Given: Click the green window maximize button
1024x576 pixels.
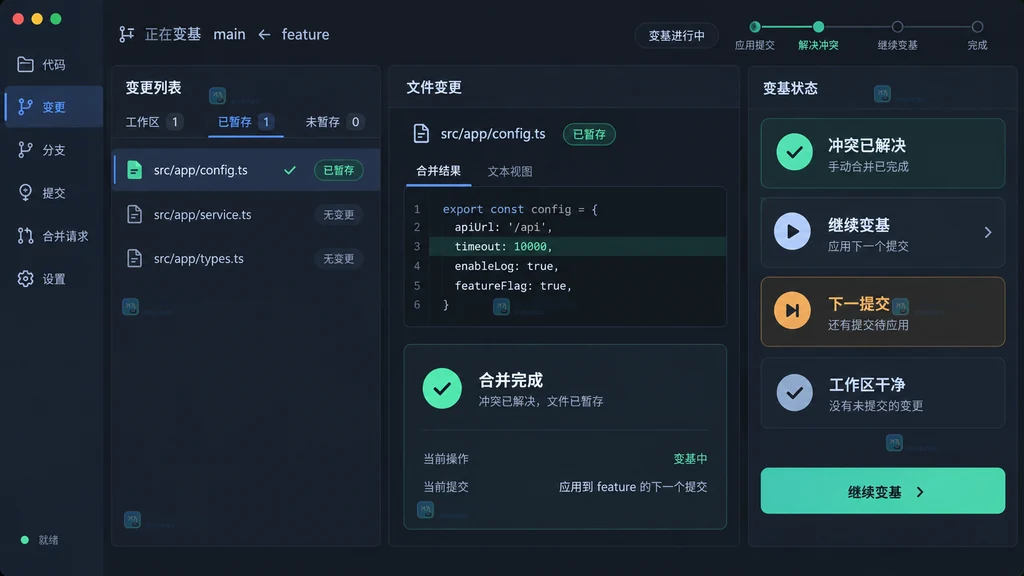Looking at the screenshot, I should click(56, 19).
